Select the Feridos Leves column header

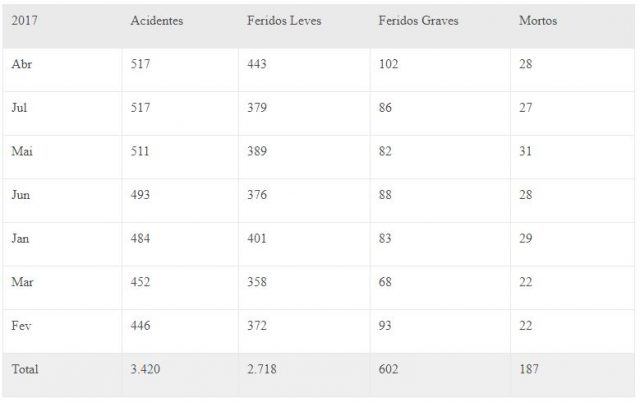tap(284, 20)
